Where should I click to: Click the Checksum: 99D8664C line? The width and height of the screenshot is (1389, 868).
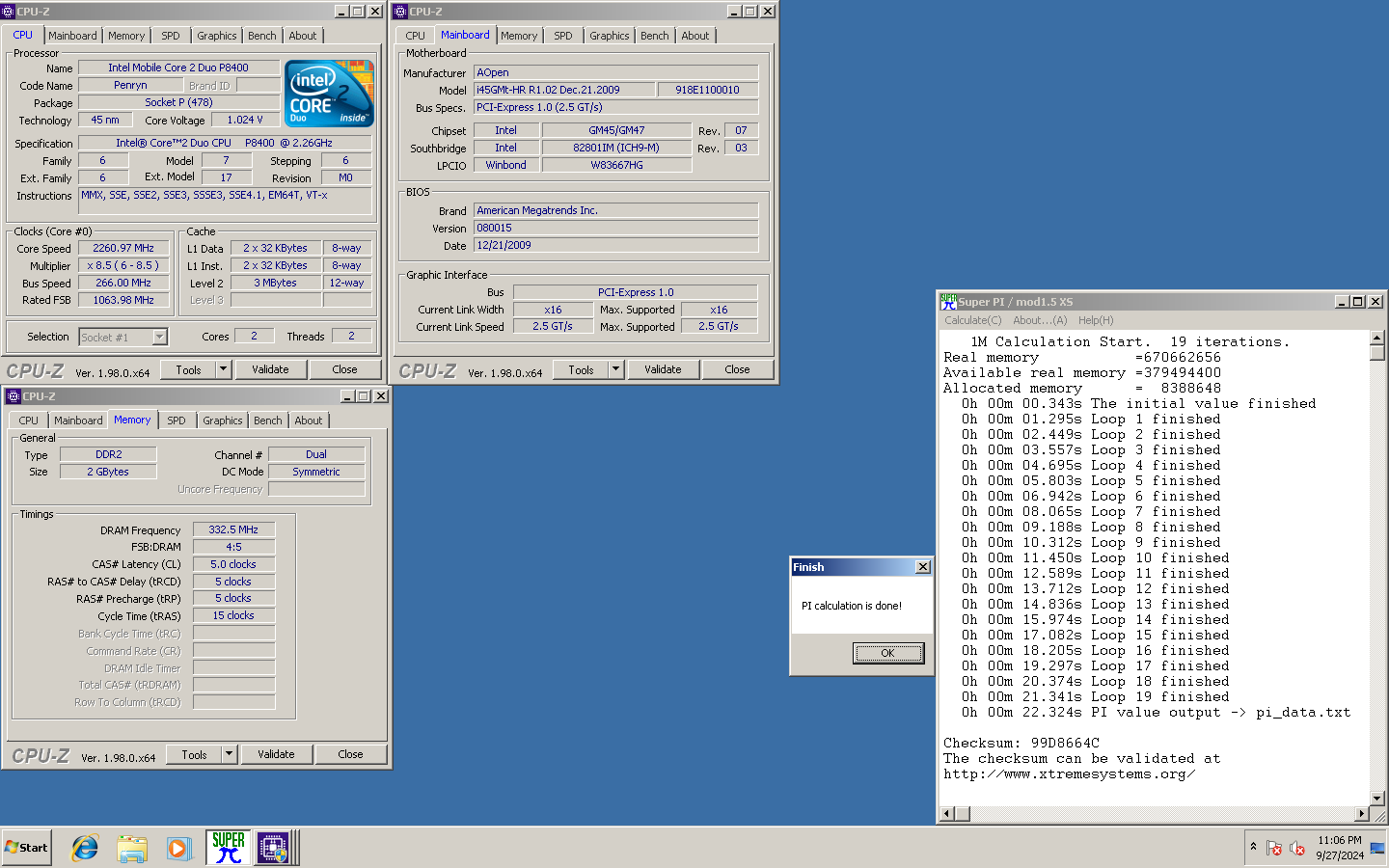click(1021, 744)
